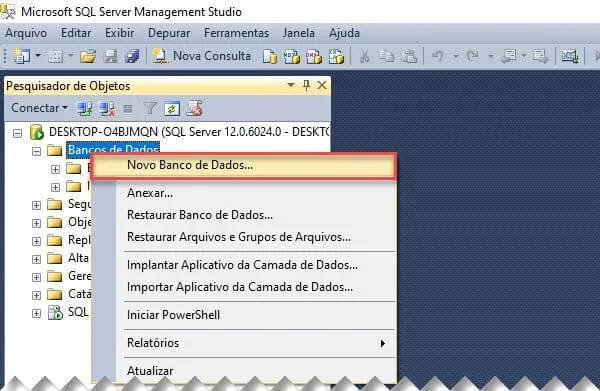Open the Ajuda menu
Viewport: 600px width, 391px height.
(x=344, y=33)
